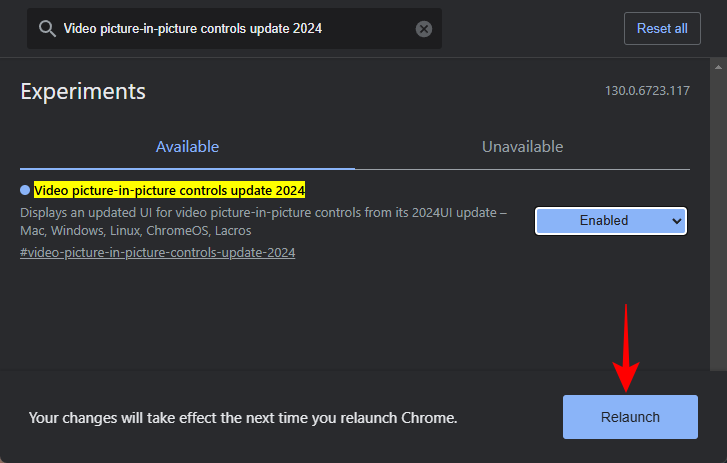Click the chevron arrow on the Enabled dropdown
Image resolution: width=727 pixels, height=463 pixels.
[x=677, y=220]
